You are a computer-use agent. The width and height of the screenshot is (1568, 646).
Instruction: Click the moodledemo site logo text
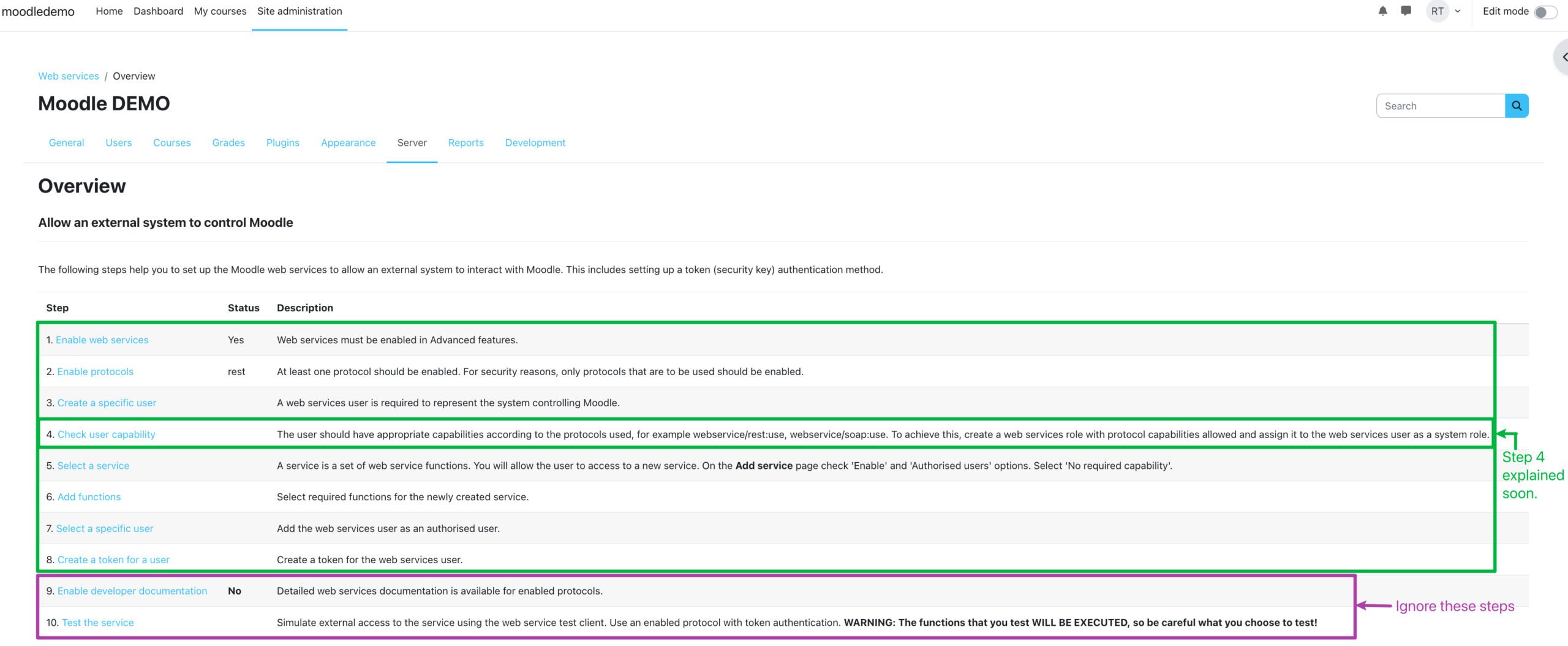click(38, 12)
